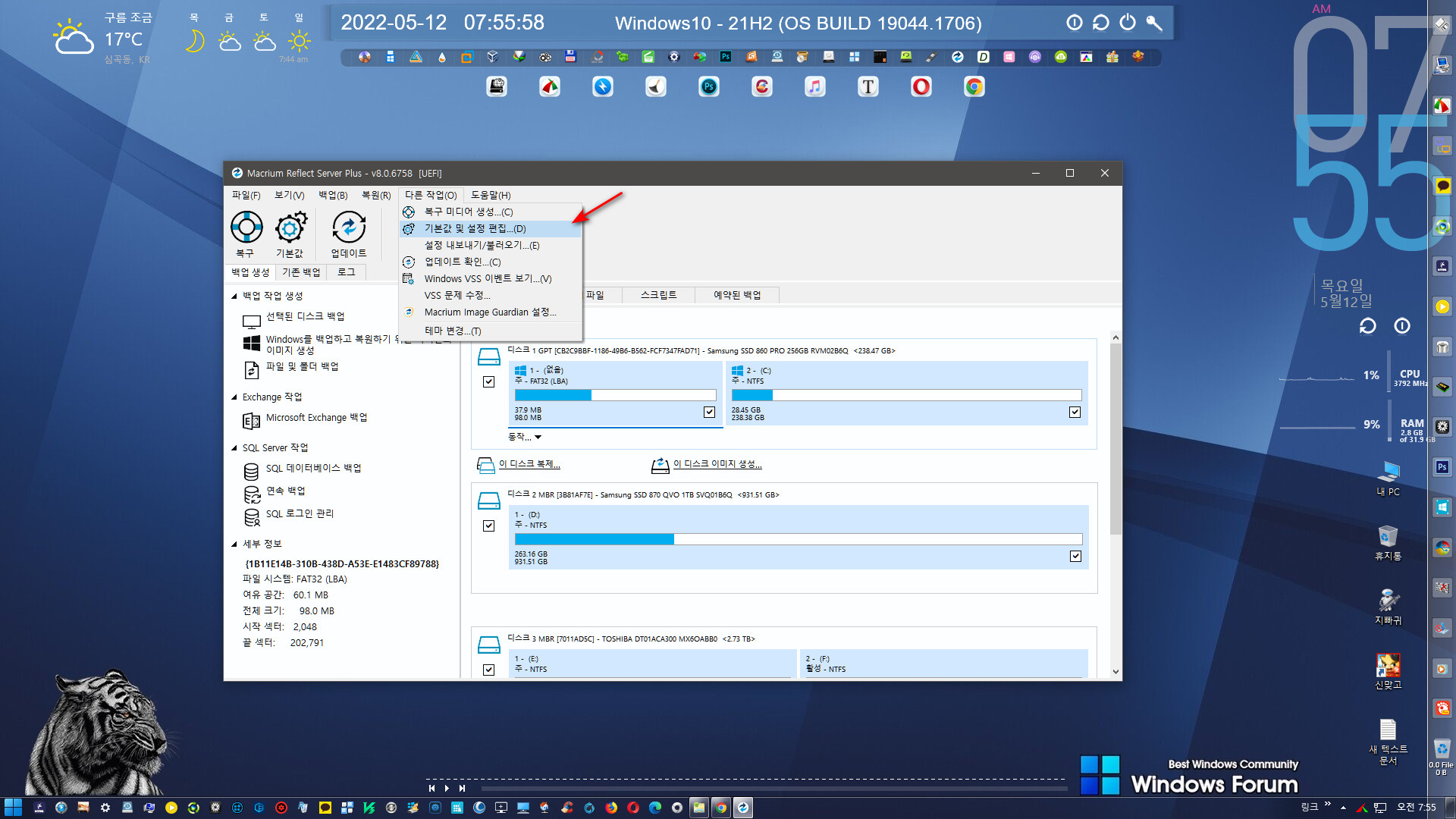
Task: Open the Photoshop dock icon
Action: [709, 87]
